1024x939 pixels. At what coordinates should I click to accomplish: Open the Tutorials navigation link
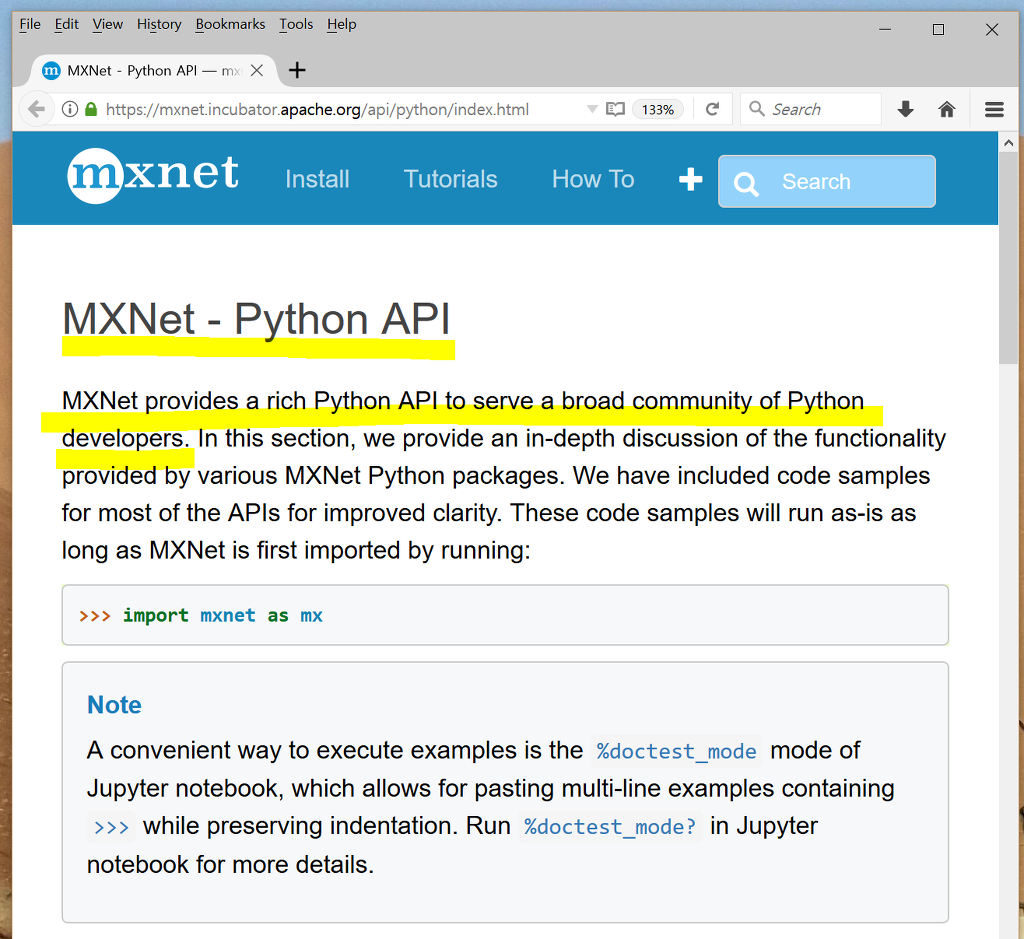click(451, 180)
